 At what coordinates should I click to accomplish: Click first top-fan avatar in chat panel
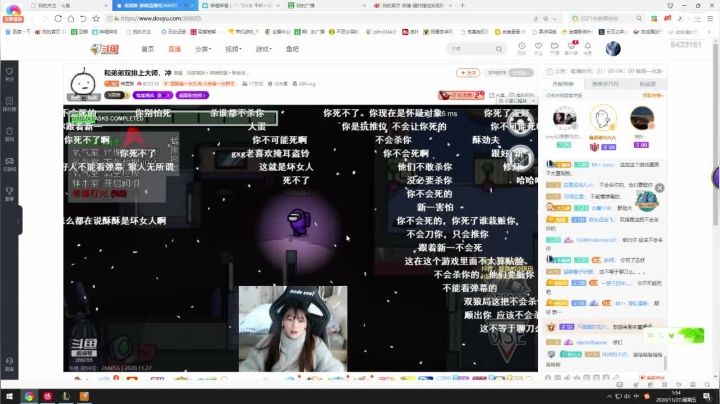pyautogui.click(x=564, y=118)
